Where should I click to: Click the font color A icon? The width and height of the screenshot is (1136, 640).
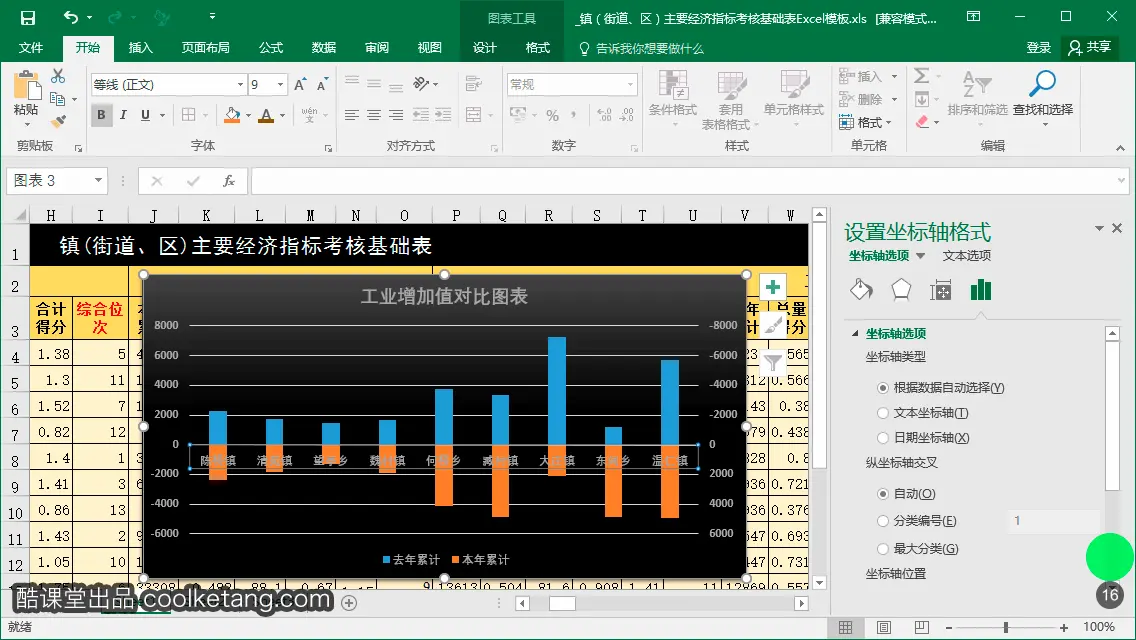tap(266, 115)
